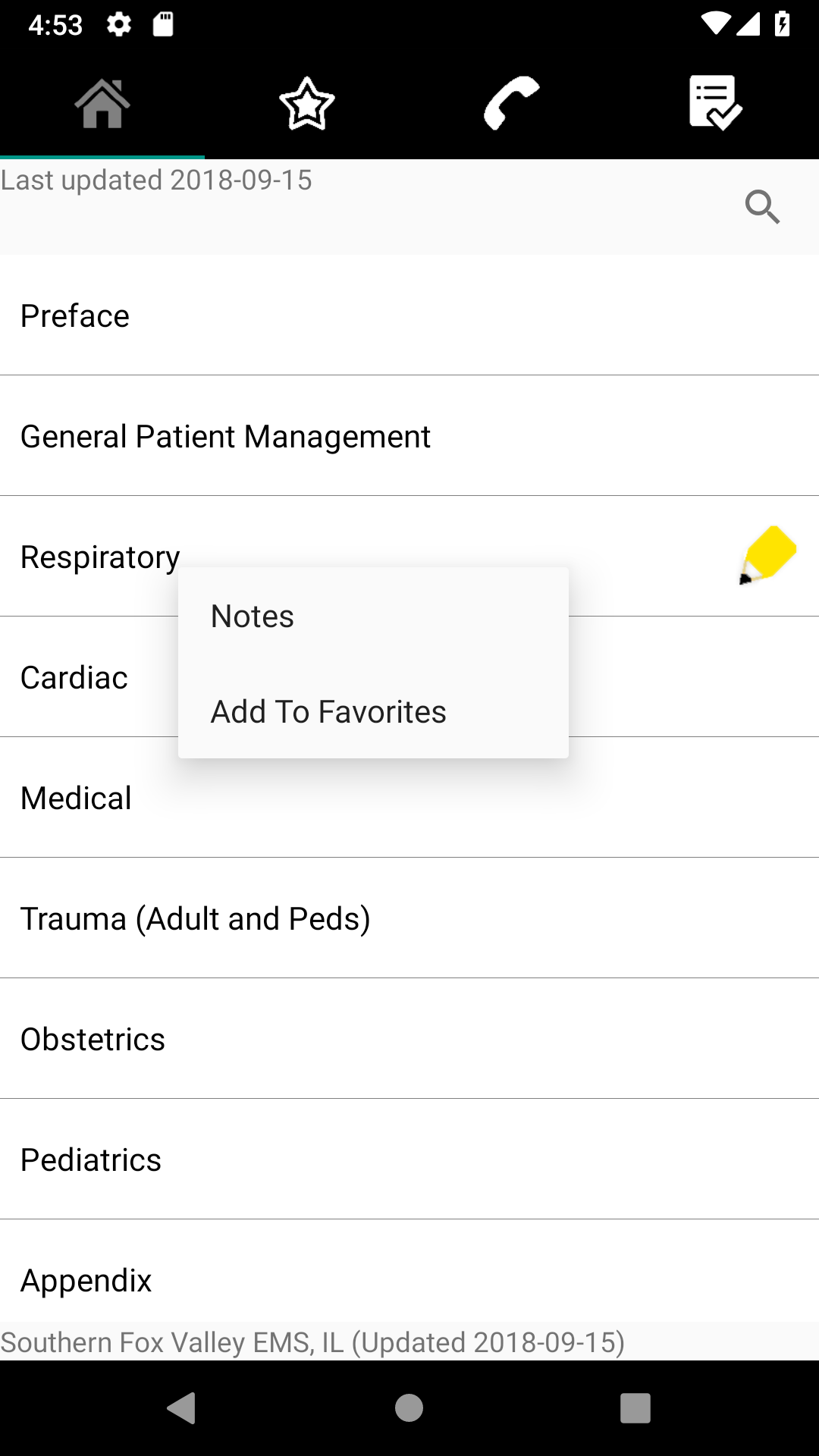
Task: Tap the Android back navigation button
Action: [x=182, y=1408]
